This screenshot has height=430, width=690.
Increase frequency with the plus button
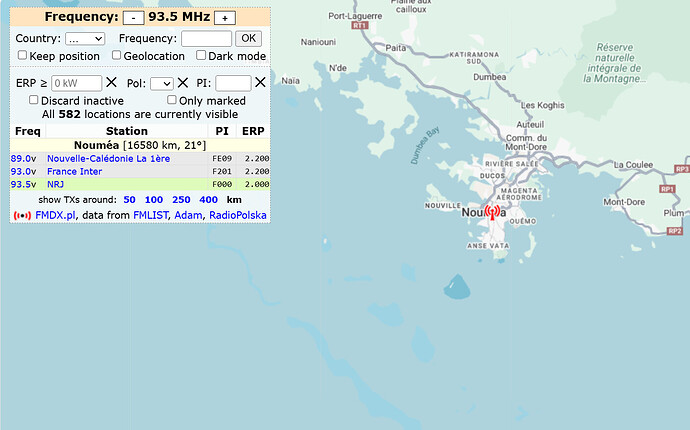[x=226, y=18]
